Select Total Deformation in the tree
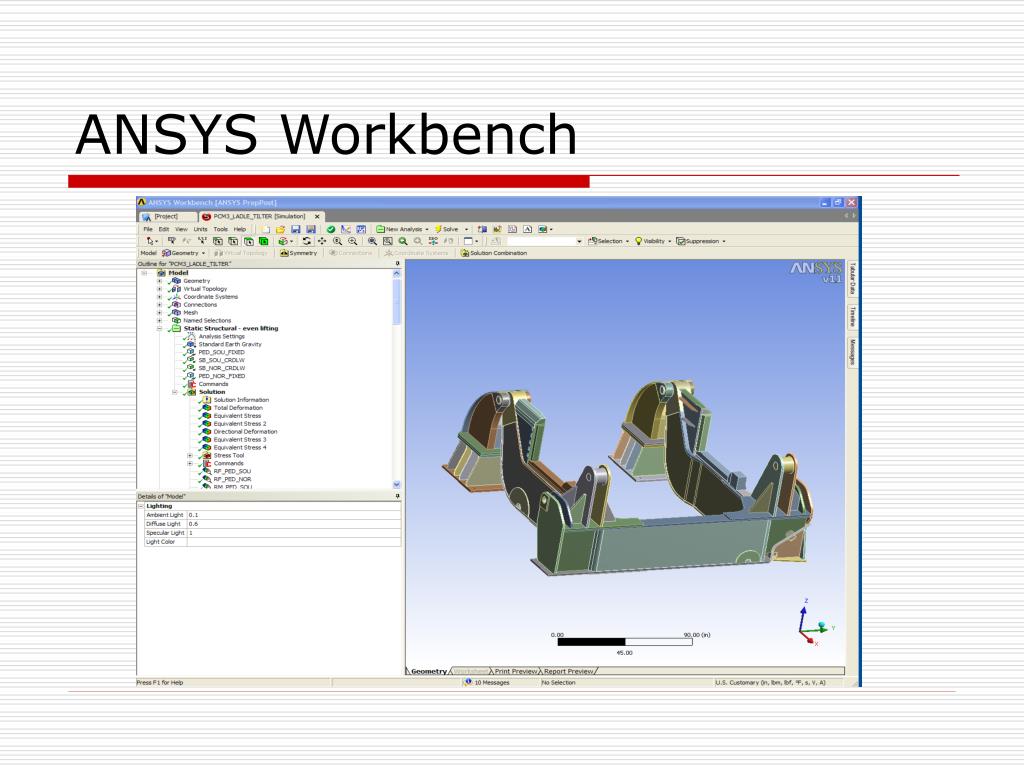The height and width of the screenshot is (768, 1024). [238, 408]
